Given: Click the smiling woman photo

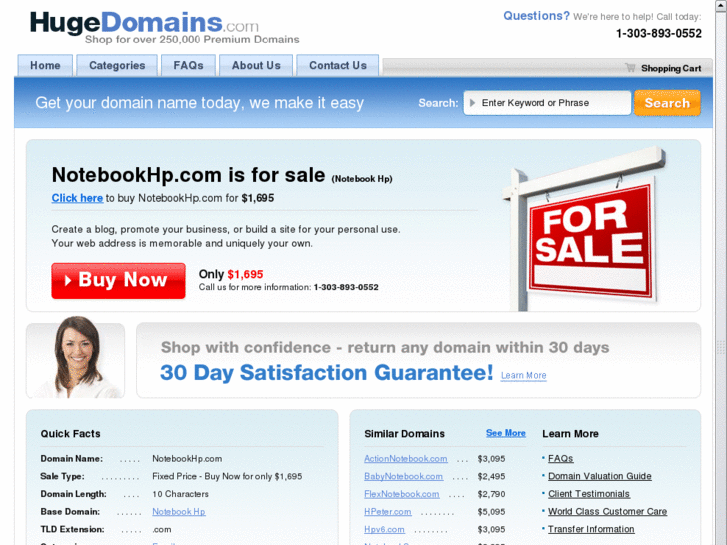Looking at the screenshot, I should (x=76, y=357).
